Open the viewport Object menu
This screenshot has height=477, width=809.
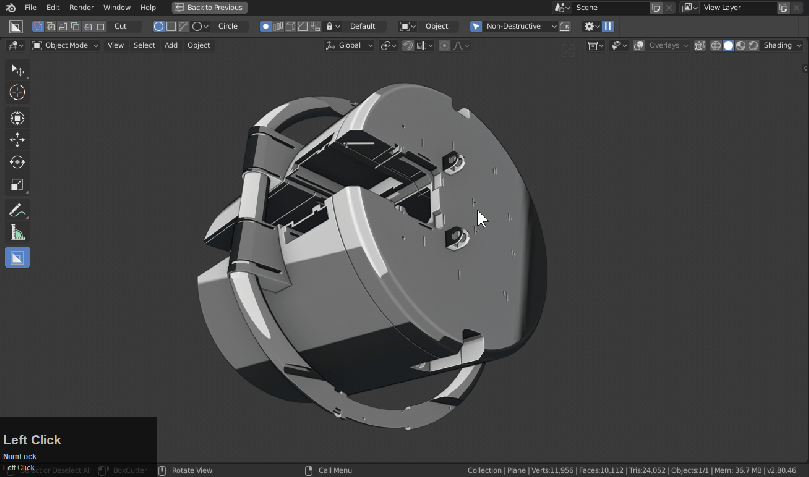click(199, 45)
